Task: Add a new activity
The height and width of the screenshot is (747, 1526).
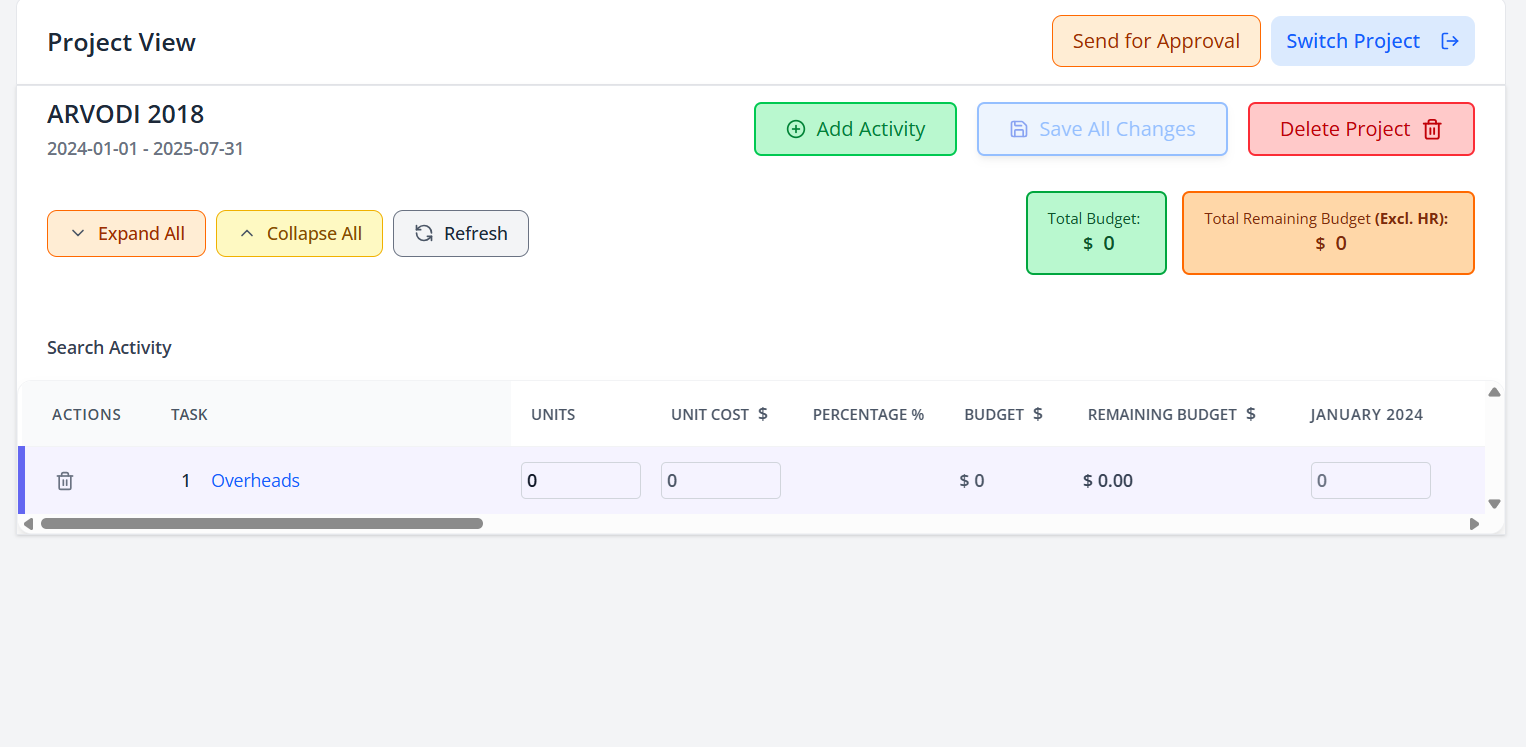Action: pos(855,129)
